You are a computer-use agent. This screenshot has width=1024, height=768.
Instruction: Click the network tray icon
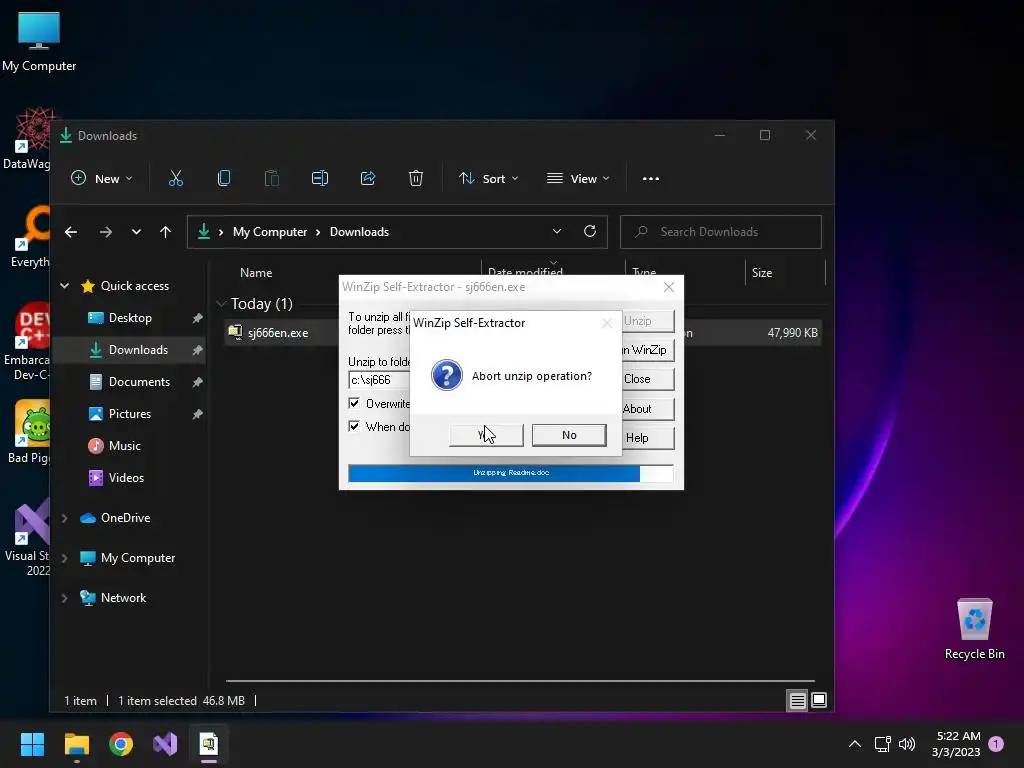coord(882,744)
